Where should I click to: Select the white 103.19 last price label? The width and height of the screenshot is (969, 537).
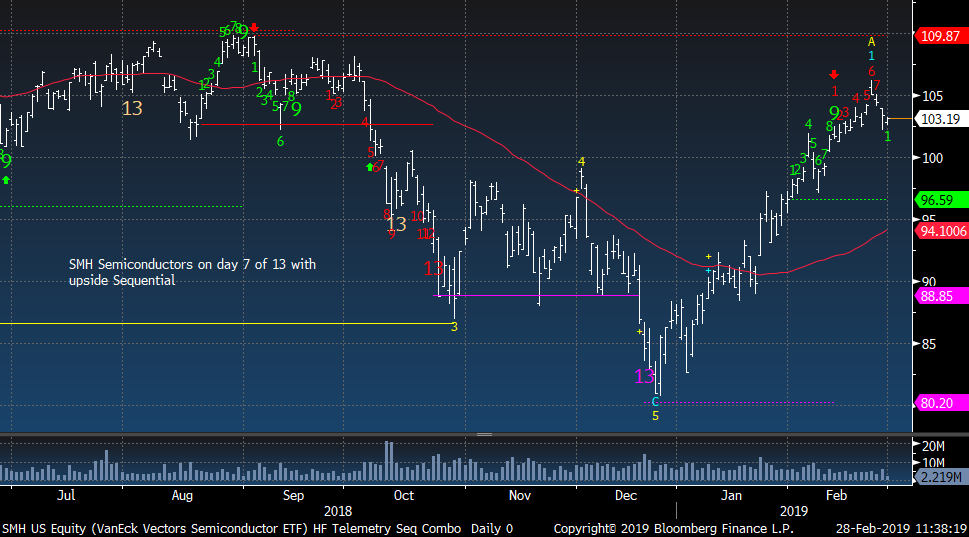(x=940, y=119)
